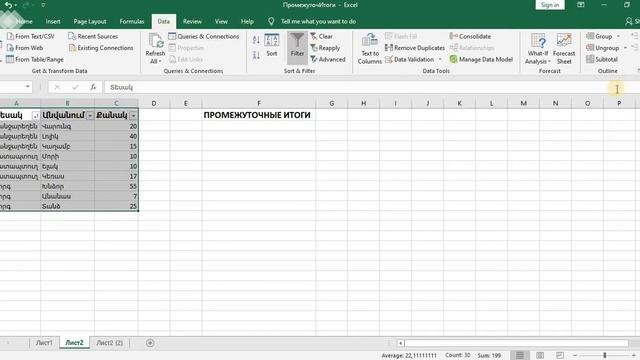640x360 pixels.
Task: Expand the Name Box dropdown
Action: click(27, 87)
